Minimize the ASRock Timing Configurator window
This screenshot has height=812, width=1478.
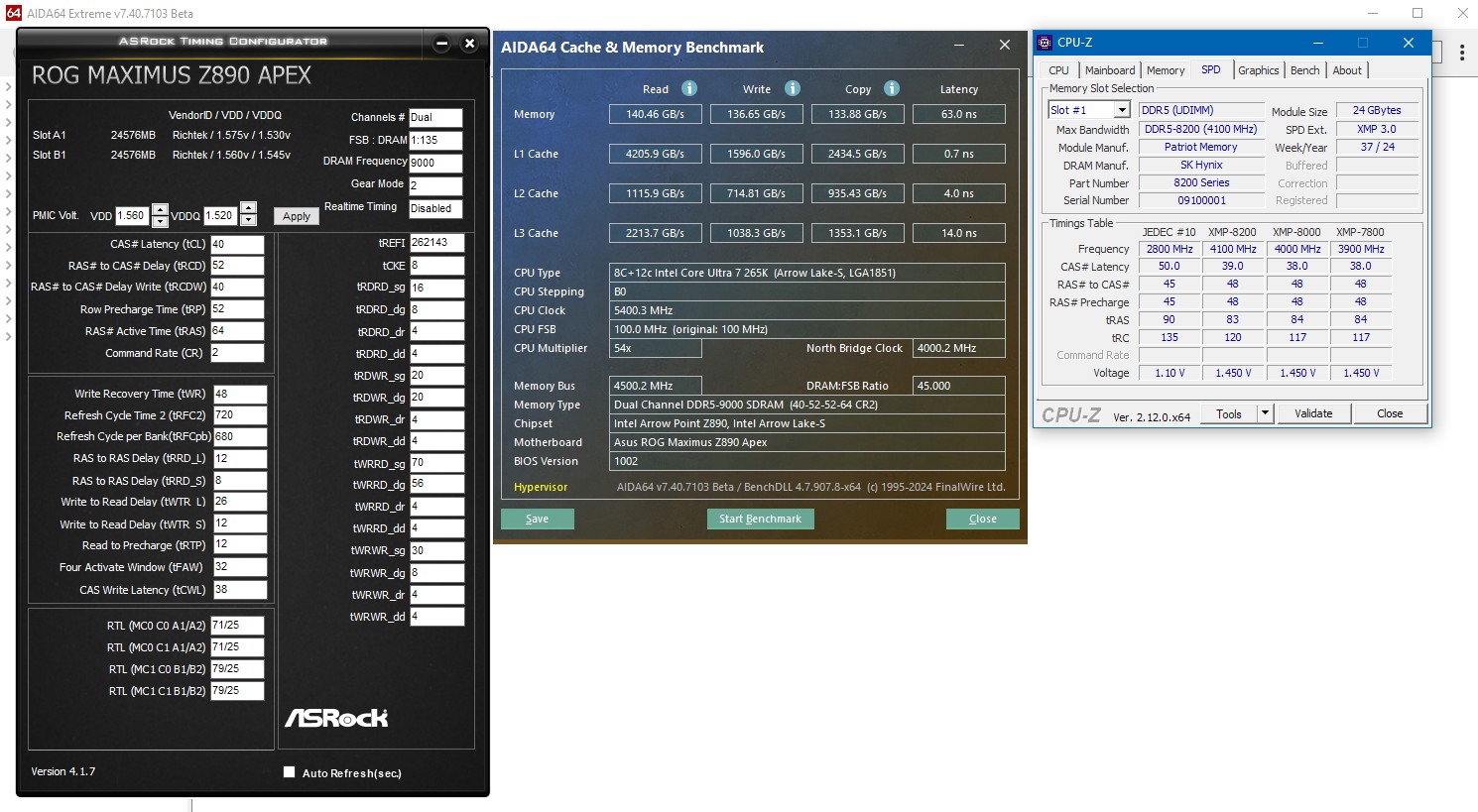tap(442, 43)
